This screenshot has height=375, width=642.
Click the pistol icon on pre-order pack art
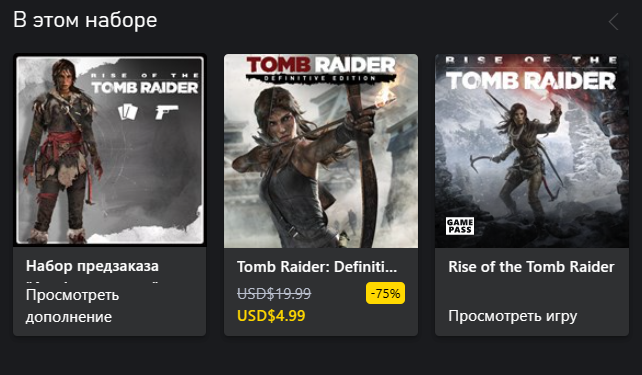pos(167,112)
